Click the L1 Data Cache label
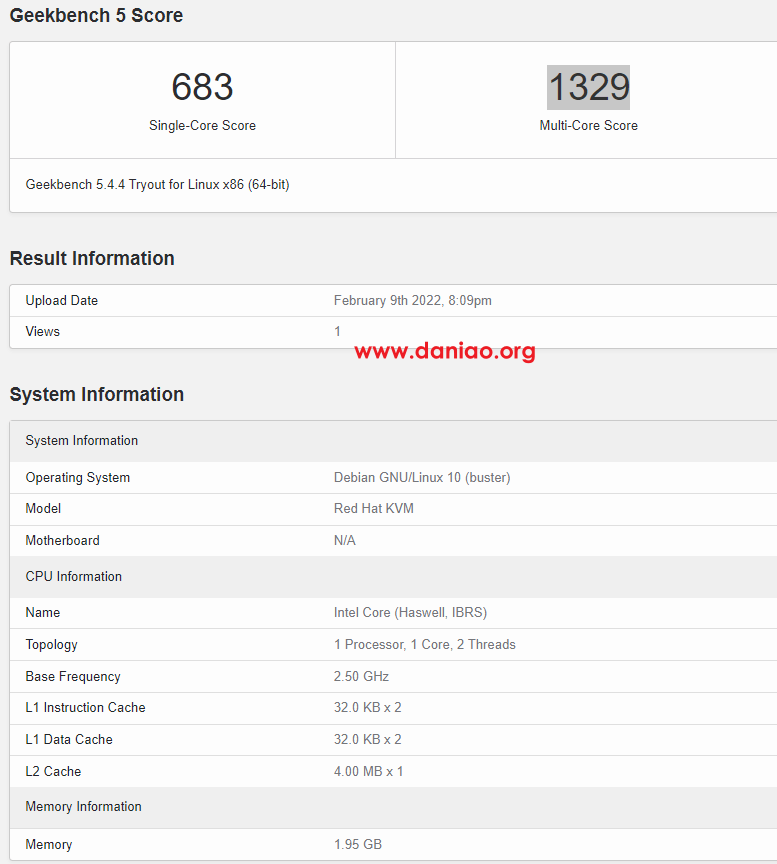 pos(69,739)
